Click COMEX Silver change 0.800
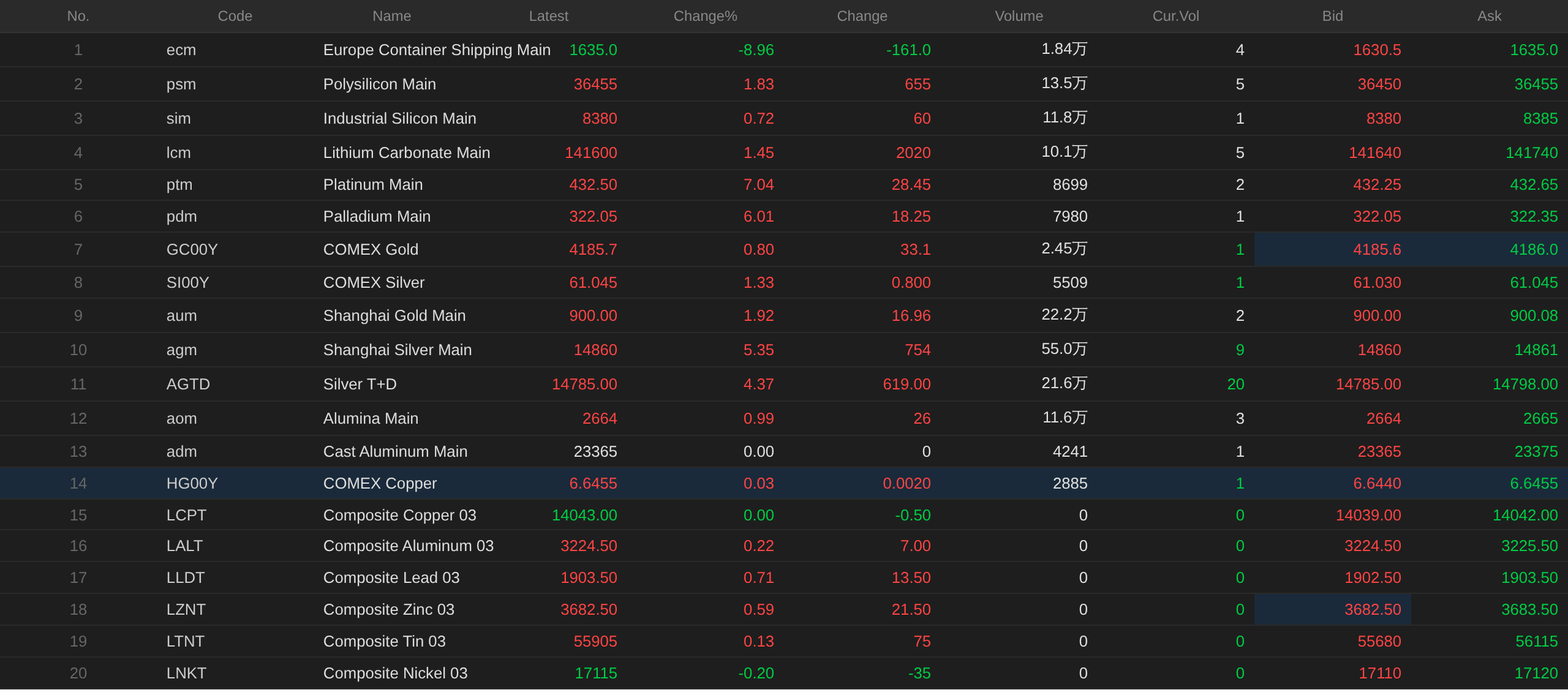The height and width of the screenshot is (698, 1568). tap(911, 282)
